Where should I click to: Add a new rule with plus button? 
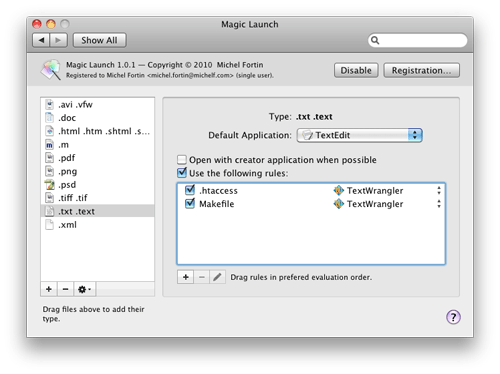186,277
